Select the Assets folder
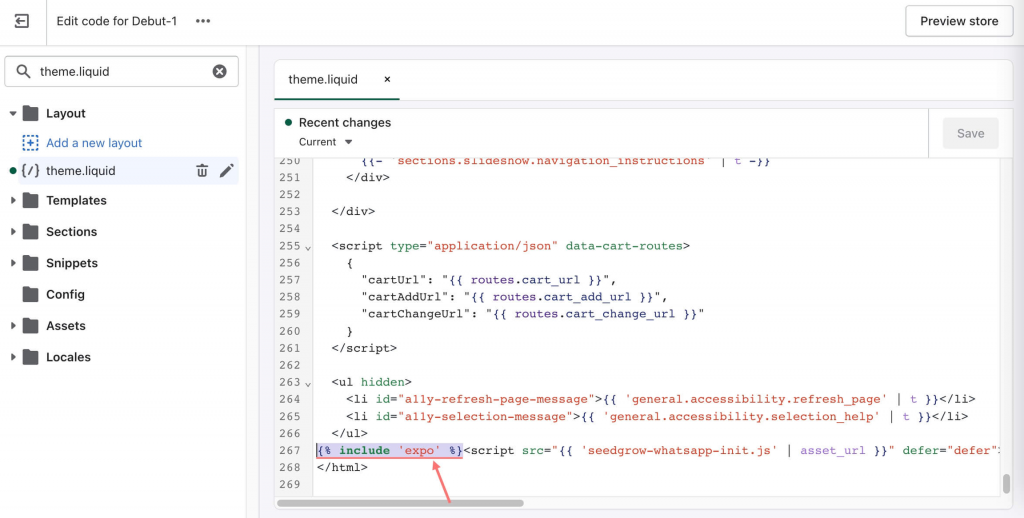The height and width of the screenshot is (518, 1024). [x=65, y=326]
